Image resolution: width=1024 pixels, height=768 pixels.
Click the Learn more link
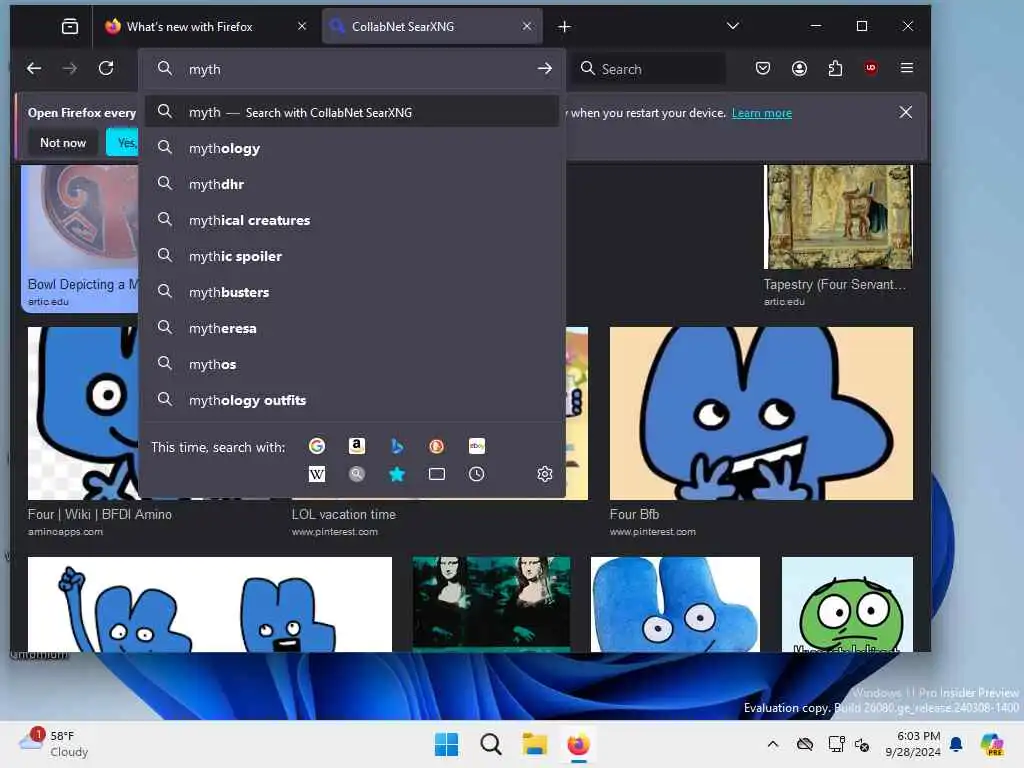[761, 113]
